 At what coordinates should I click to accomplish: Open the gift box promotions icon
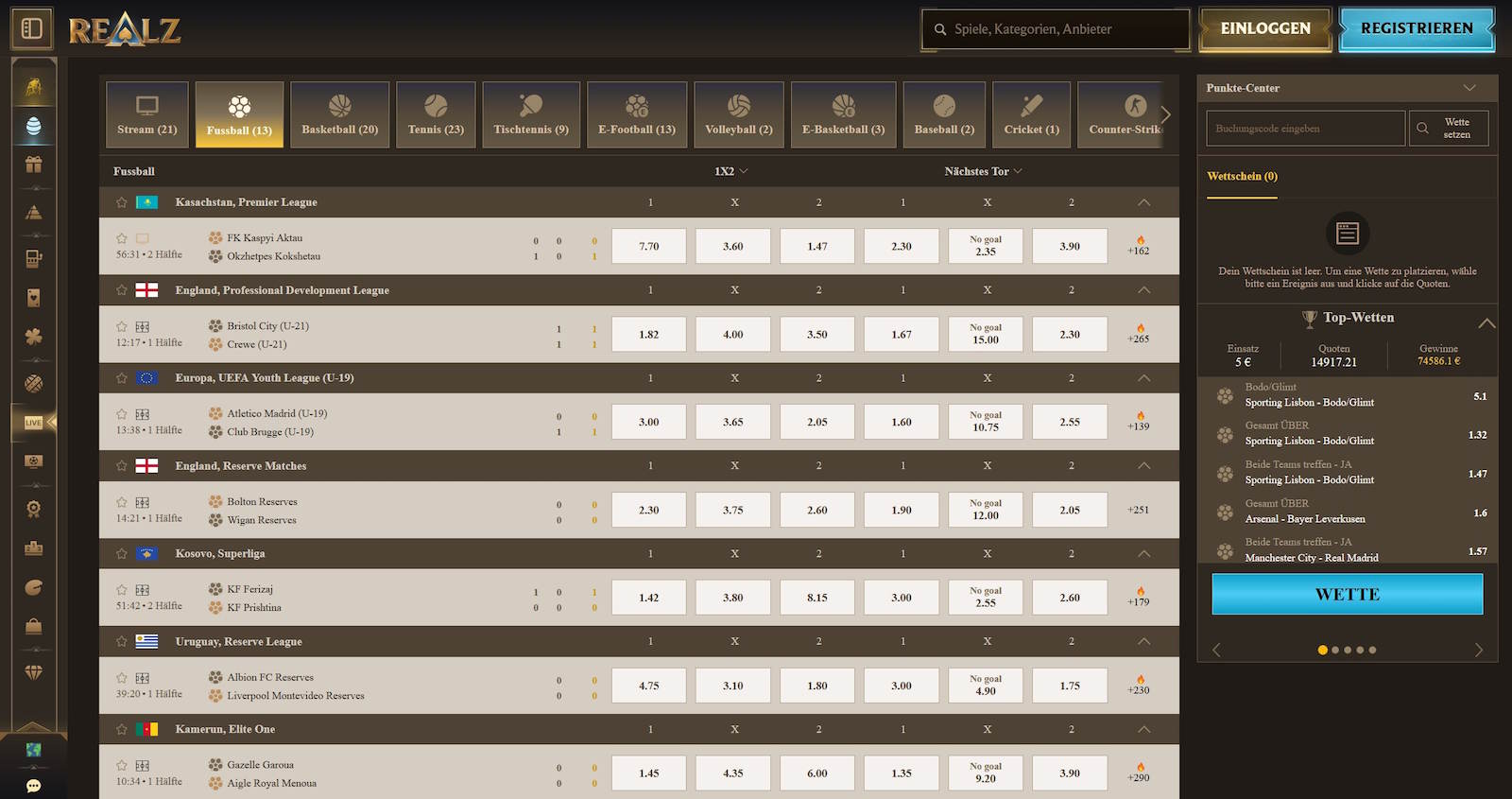pyautogui.click(x=33, y=165)
